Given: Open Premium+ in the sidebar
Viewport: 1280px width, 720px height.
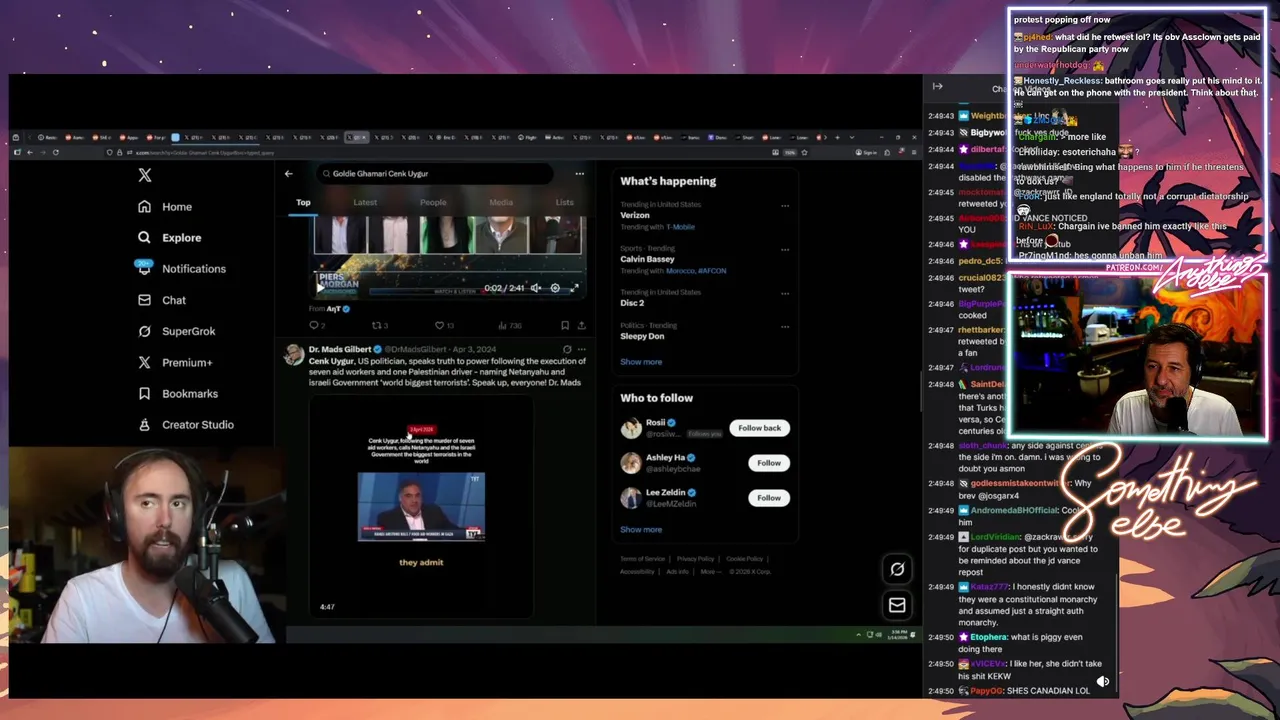Looking at the screenshot, I should point(175,362).
